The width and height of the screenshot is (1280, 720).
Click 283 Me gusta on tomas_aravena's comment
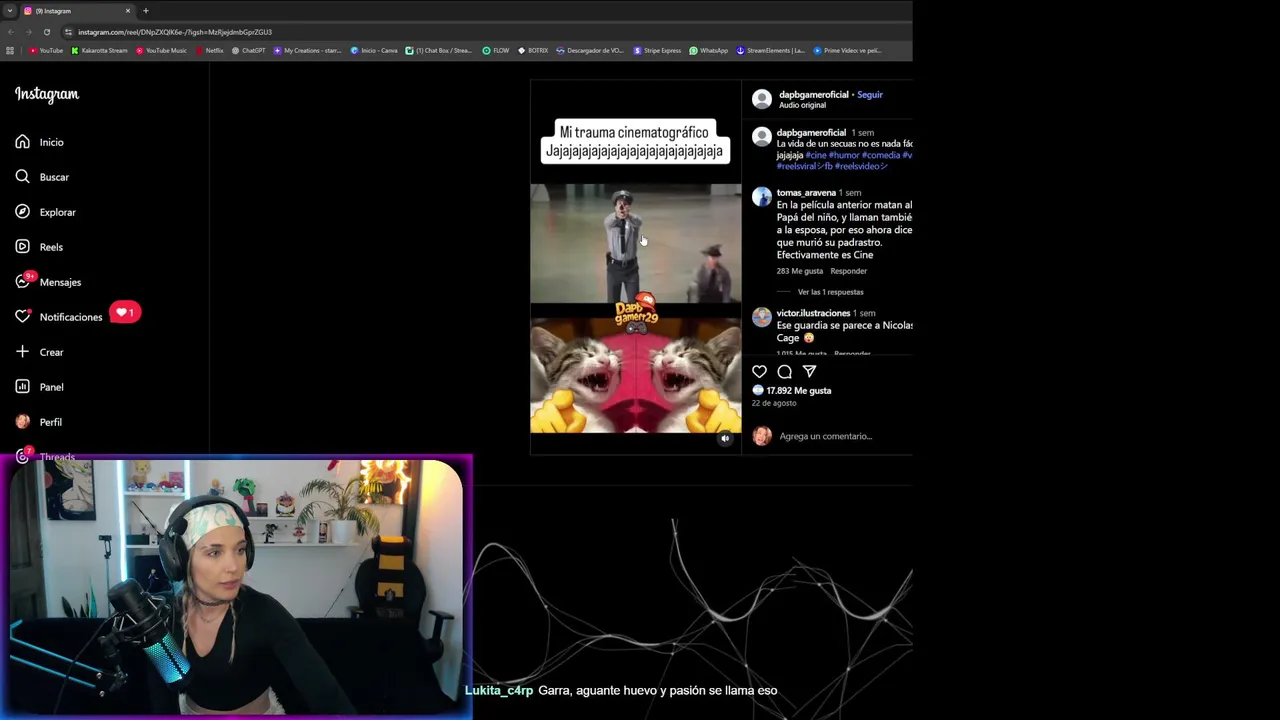coord(800,271)
